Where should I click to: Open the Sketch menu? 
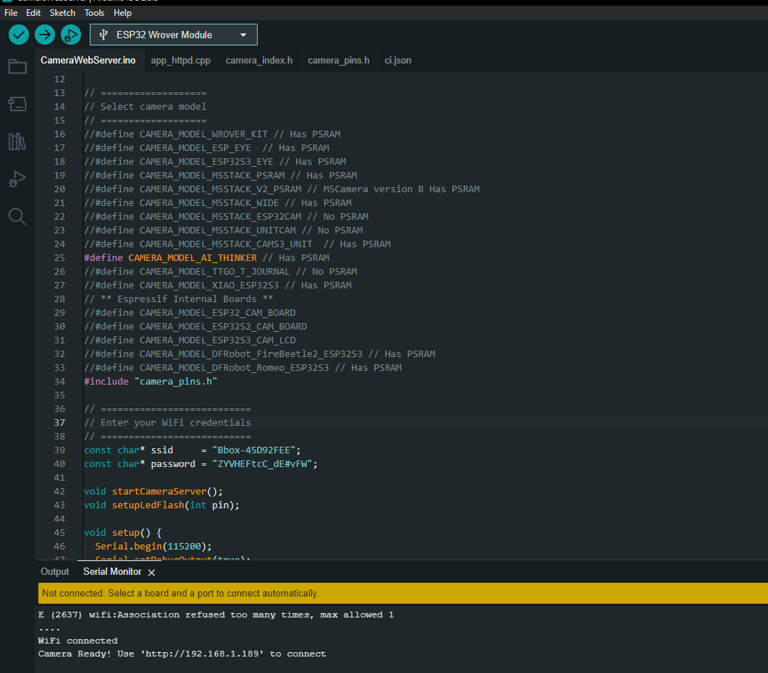(62, 13)
